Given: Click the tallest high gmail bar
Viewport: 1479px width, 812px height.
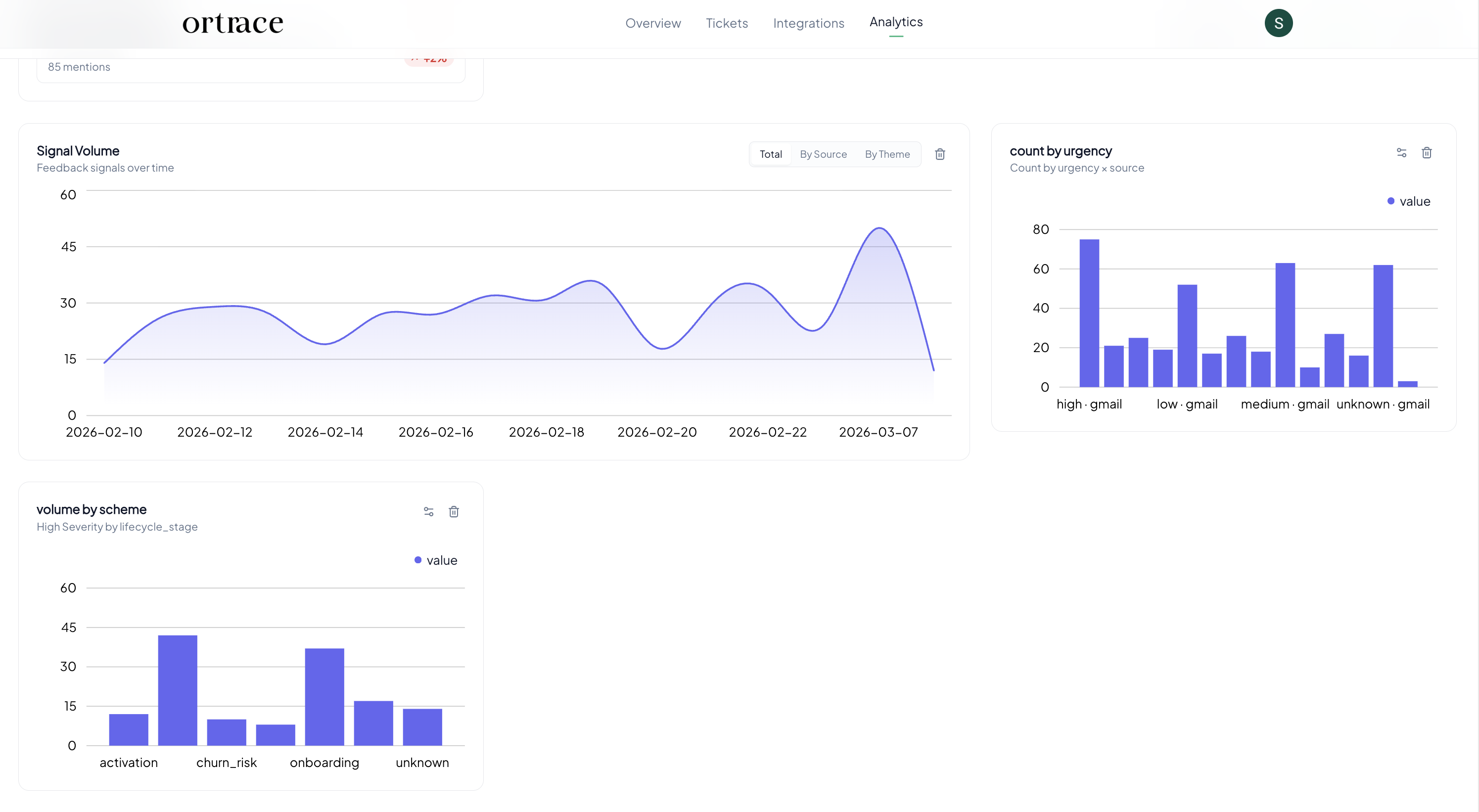Looking at the screenshot, I should coord(1089,313).
